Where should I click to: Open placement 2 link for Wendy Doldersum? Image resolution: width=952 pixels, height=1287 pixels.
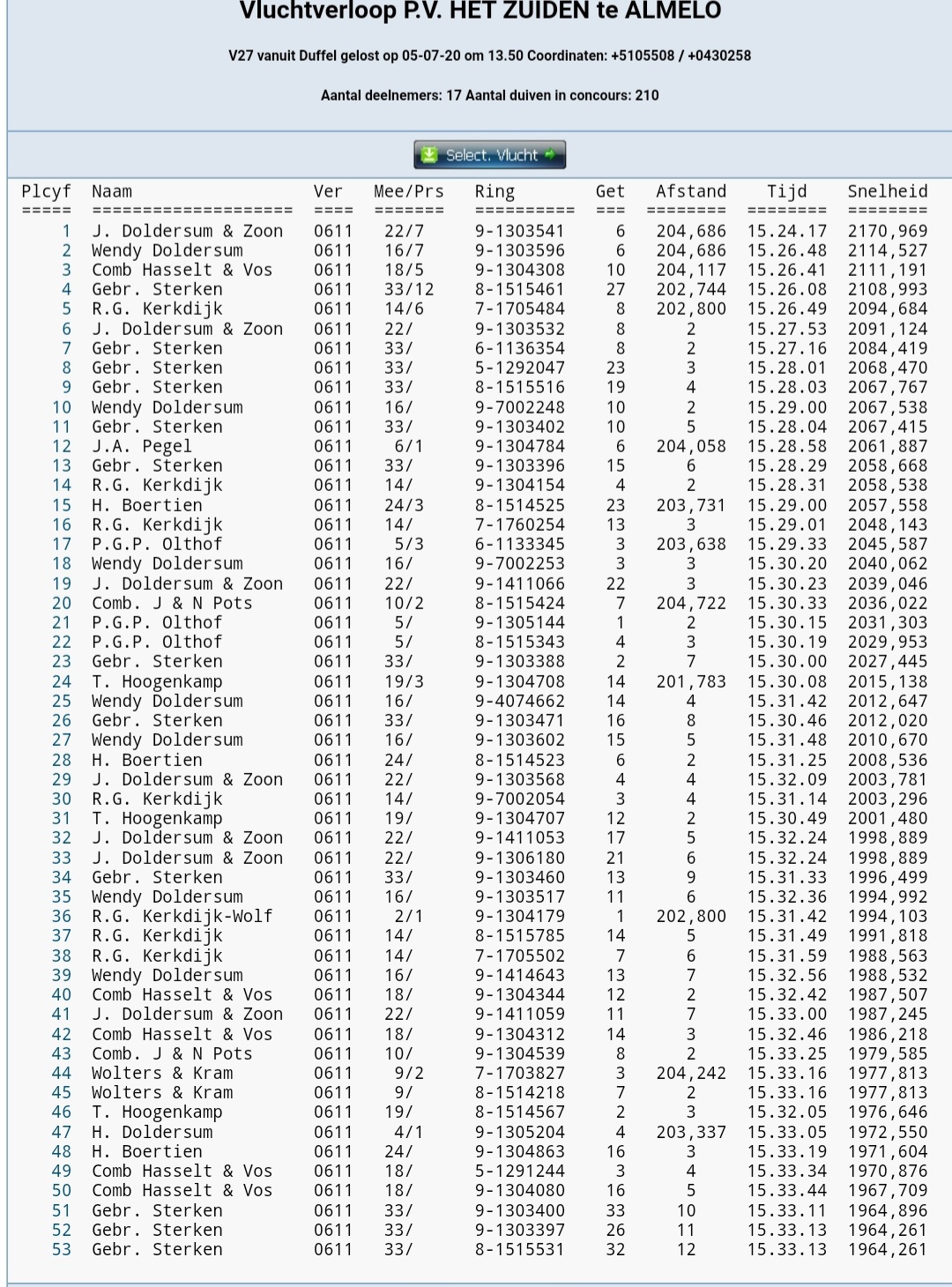pyautogui.click(x=66, y=250)
